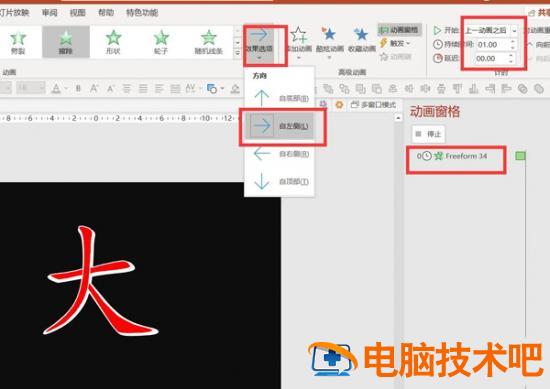Image resolution: width=550 pixels, height=389 pixels.
Task: Open the 幻灯片放映 Slide Show tab
Action: coord(14,13)
